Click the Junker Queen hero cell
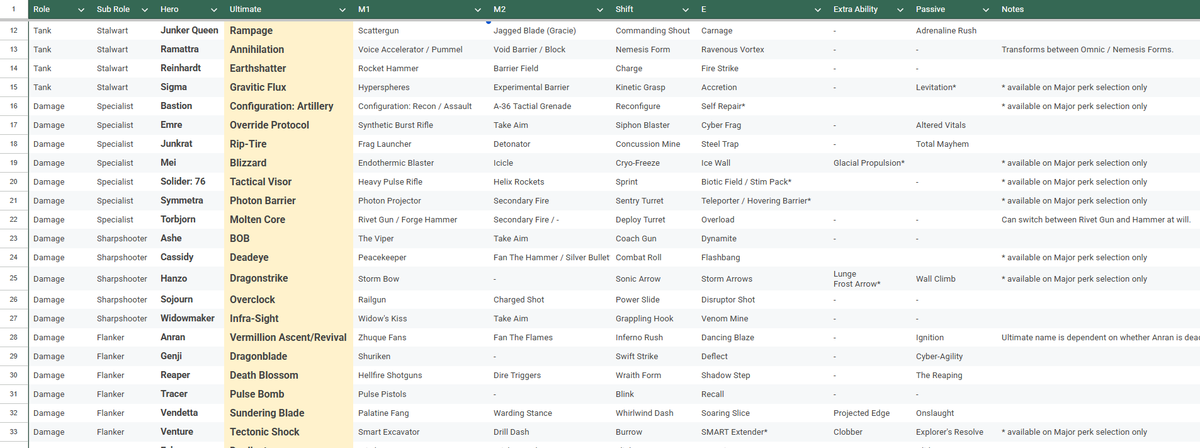The height and width of the screenshot is (448, 1200). pos(190,31)
